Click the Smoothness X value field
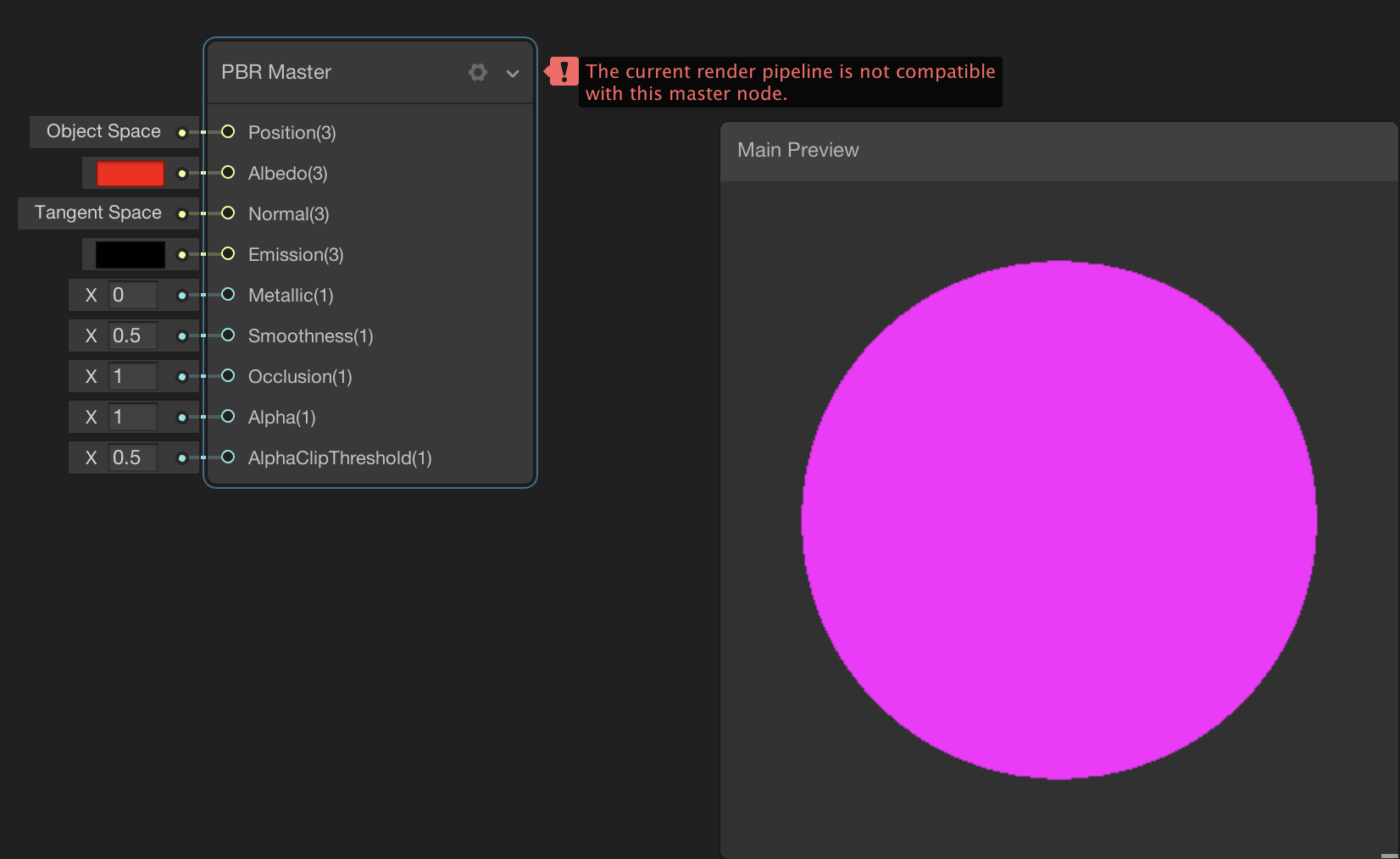Image resolution: width=1400 pixels, height=859 pixels. click(133, 335)
